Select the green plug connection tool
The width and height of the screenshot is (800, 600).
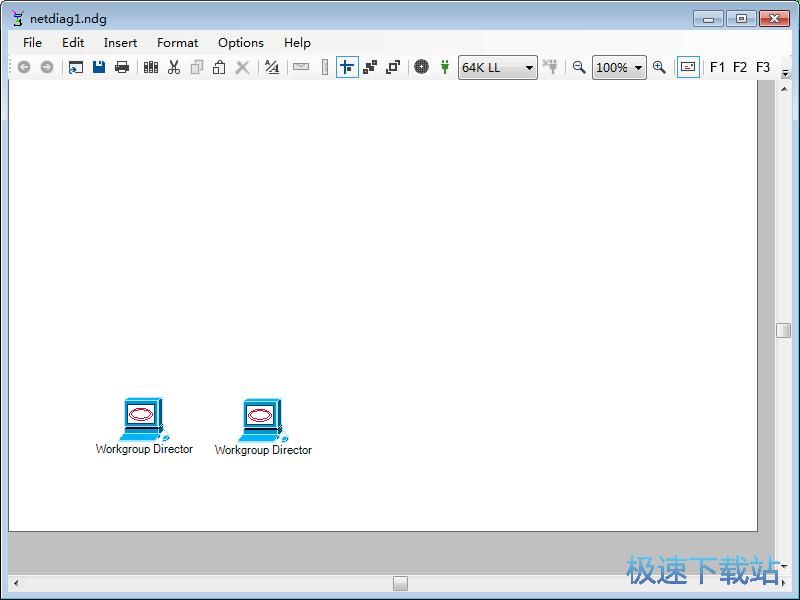445,67
